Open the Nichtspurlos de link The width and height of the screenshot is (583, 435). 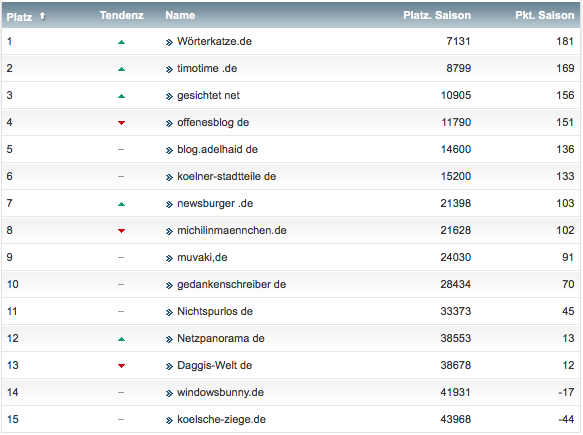[x=215, y=311]
